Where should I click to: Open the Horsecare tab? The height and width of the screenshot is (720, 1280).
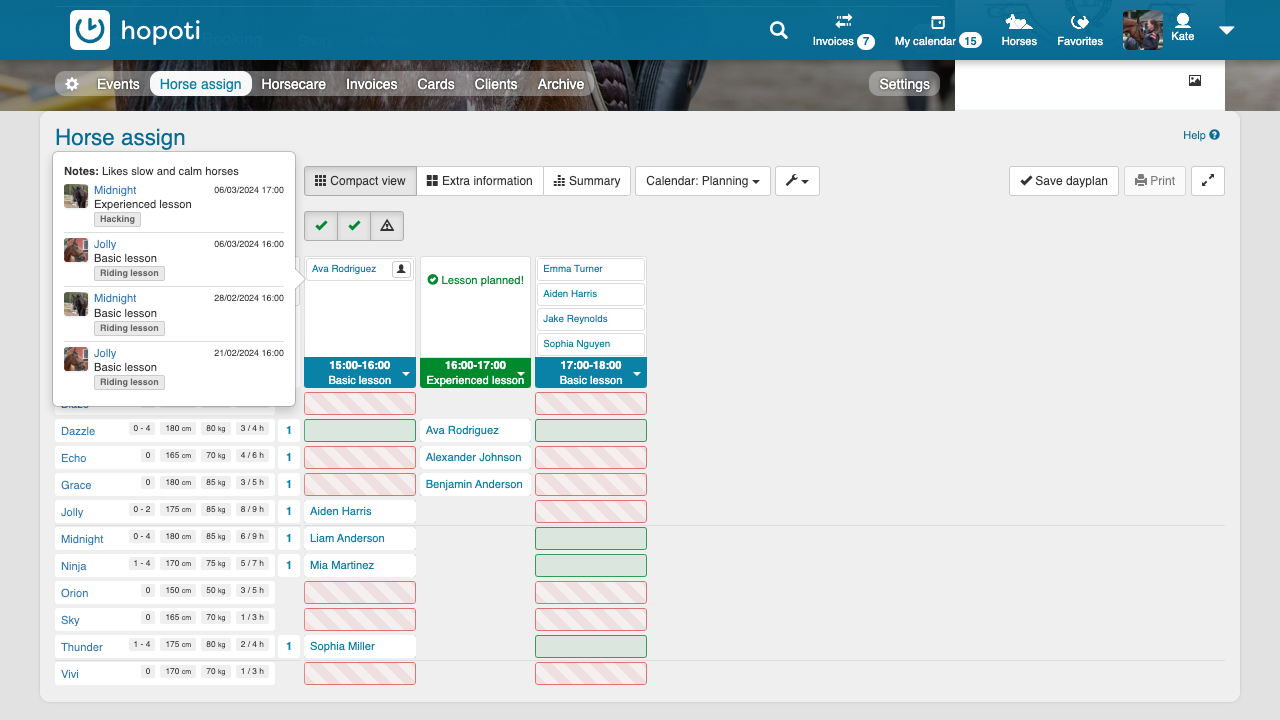[293, 84]
